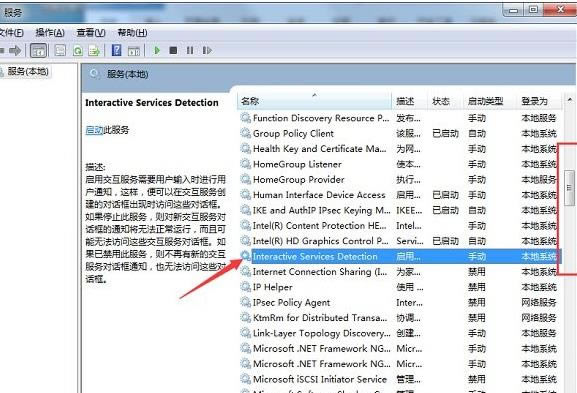Click the export list toolbar icon

[94, 50]
